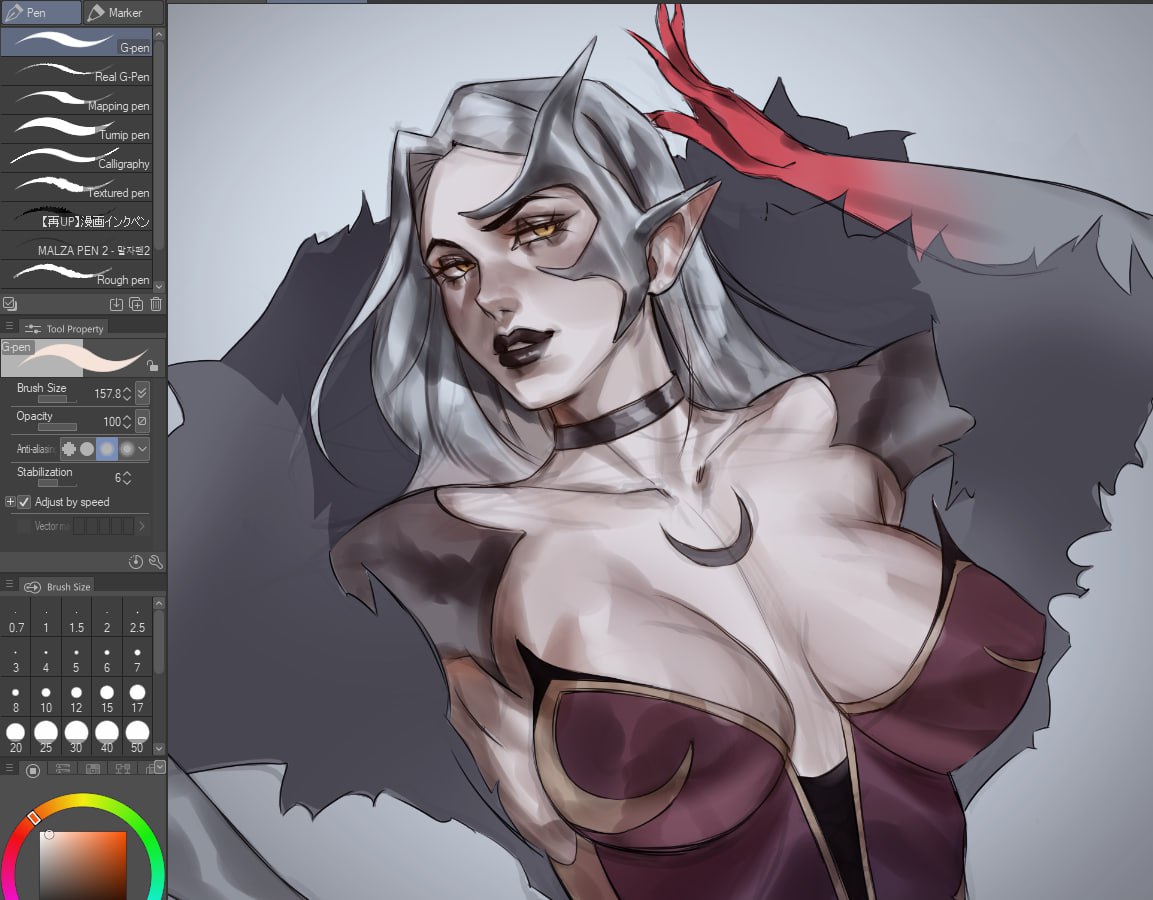Open the anti-aliasing dropdown arrow

click(x=142, y=449)
